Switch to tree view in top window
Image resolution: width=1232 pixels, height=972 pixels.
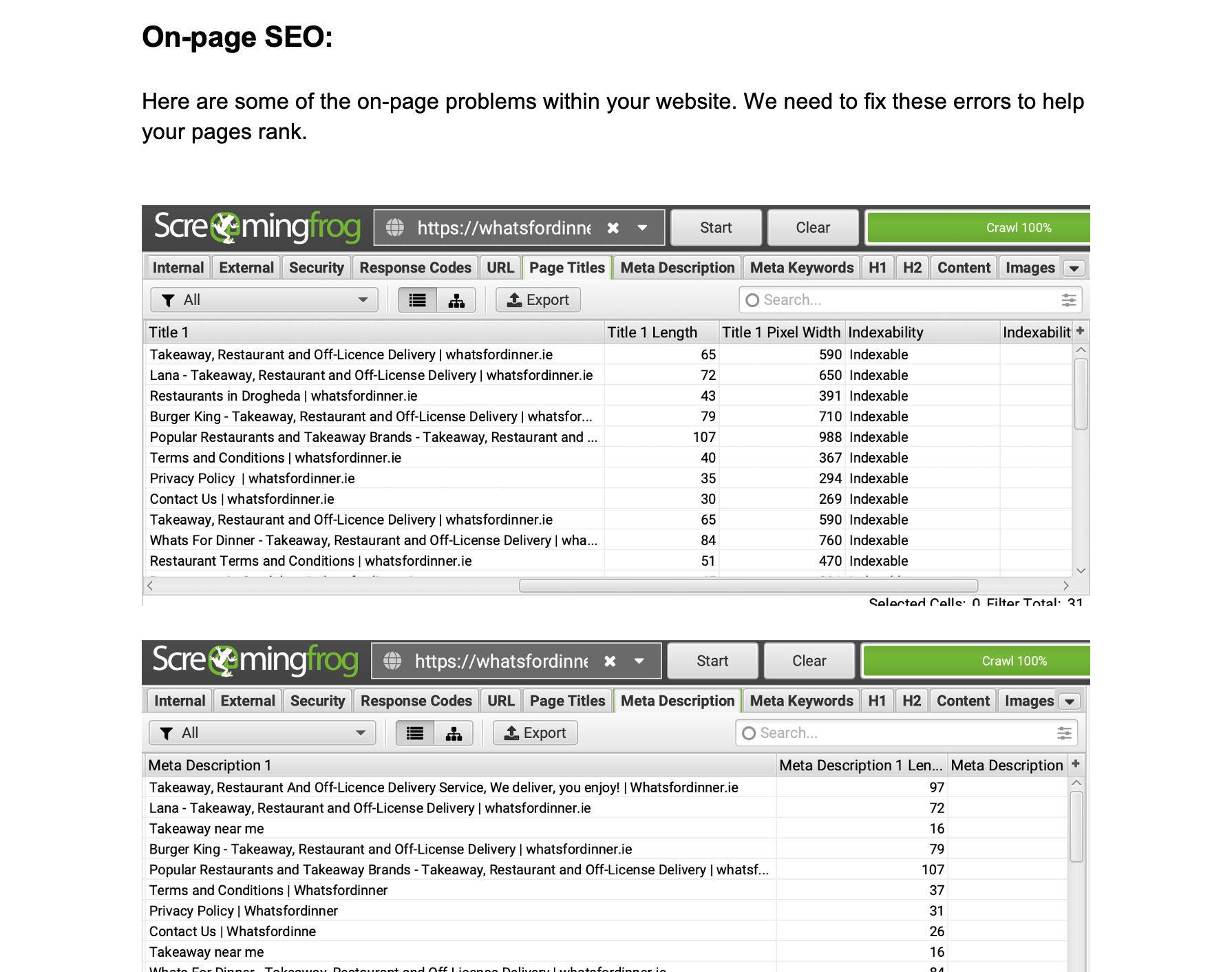pos(456,300)
